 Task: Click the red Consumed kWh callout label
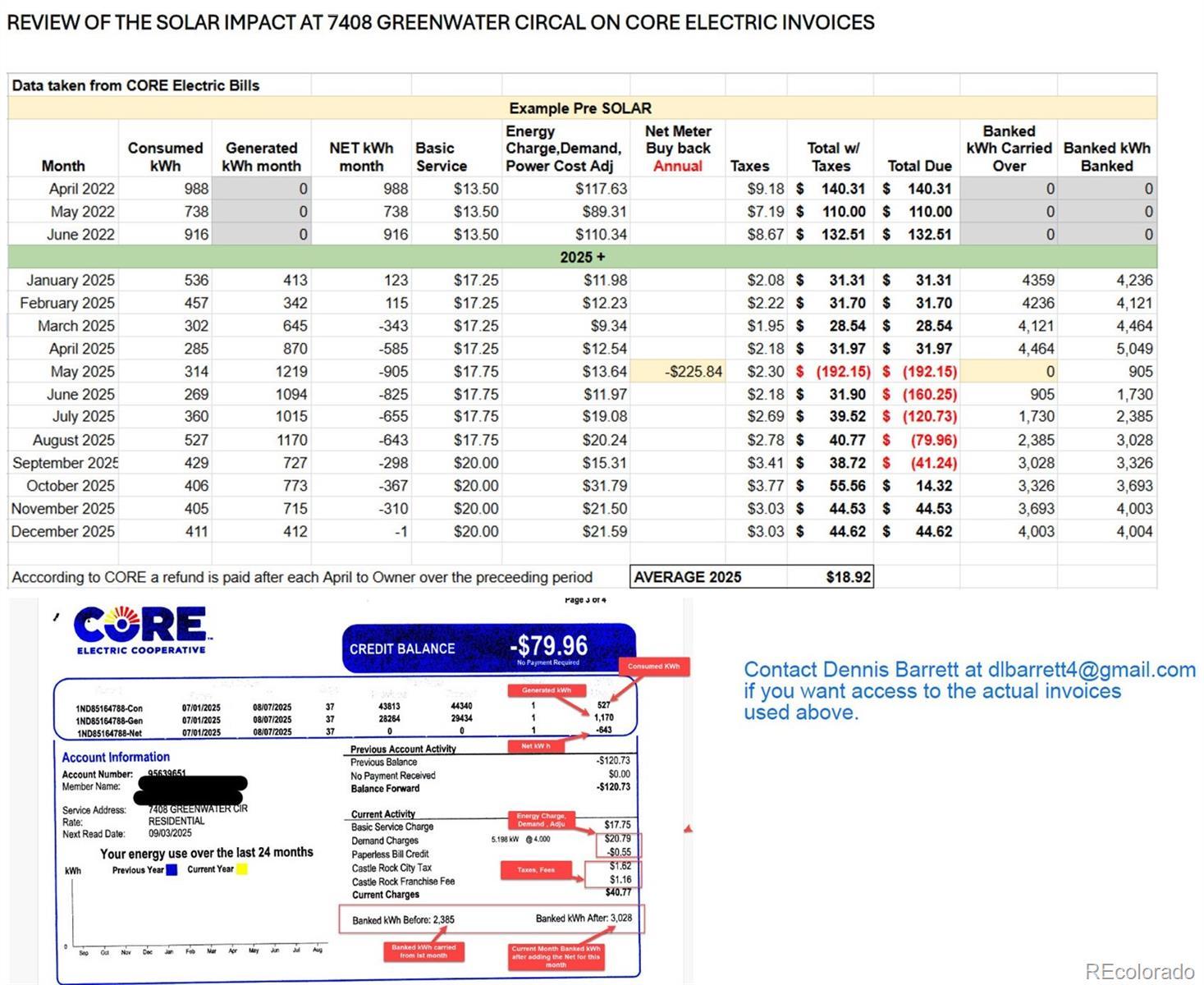(653, 667)
